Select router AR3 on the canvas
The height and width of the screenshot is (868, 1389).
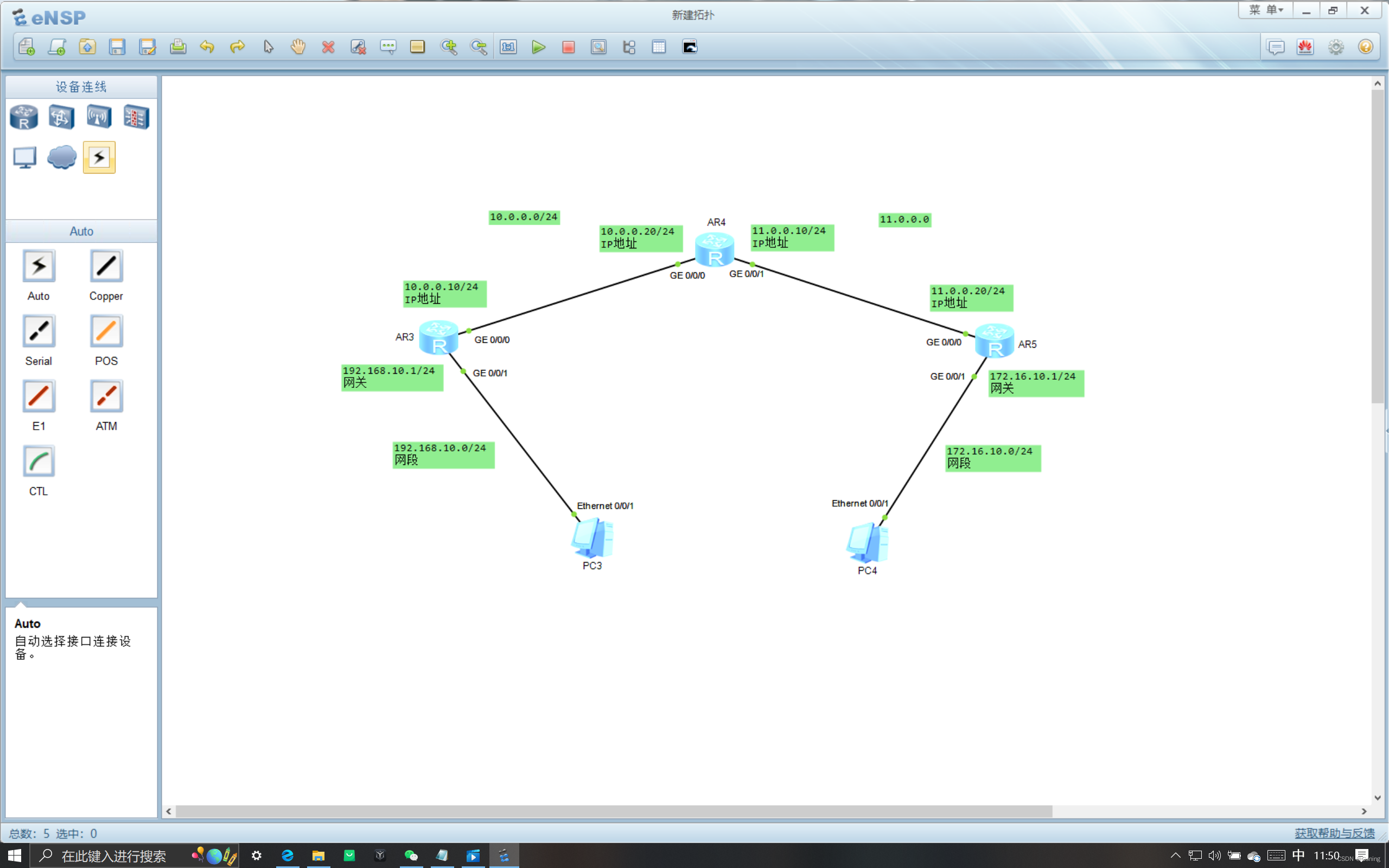[438, 337]
